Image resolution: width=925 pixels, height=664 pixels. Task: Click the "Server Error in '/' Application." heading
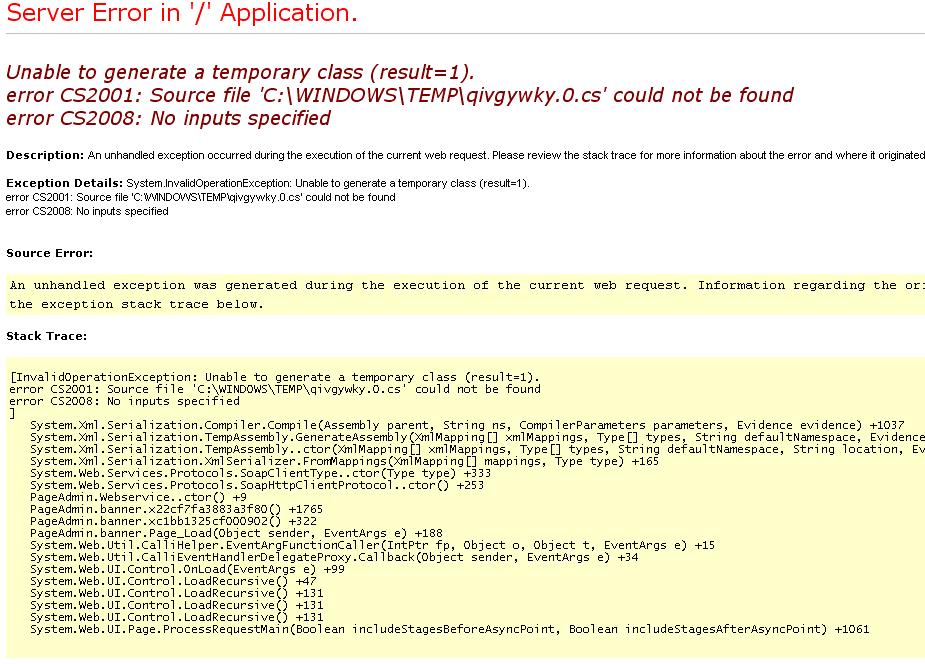coord(182,14)
